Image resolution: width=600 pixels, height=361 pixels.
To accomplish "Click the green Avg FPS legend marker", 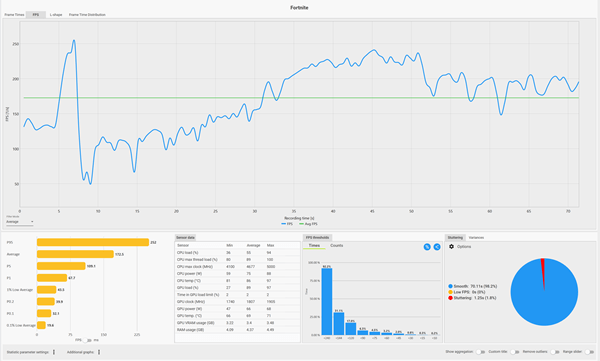I will (x=301, y=224).
